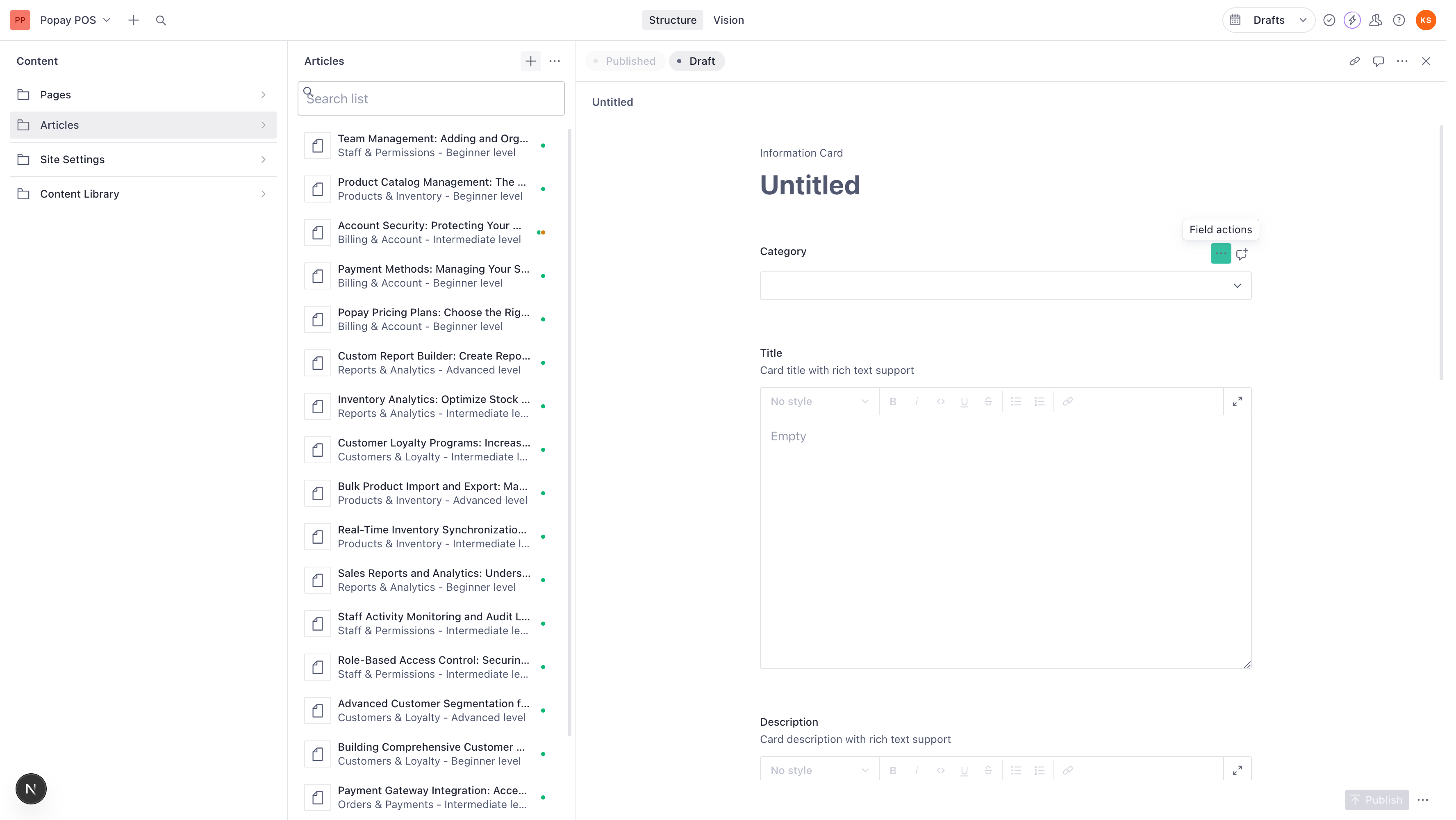The width and height of the screenshot is (1456, 820).
Task: Toggle bold in Title editor toolbar
Action: pos(893,401)
